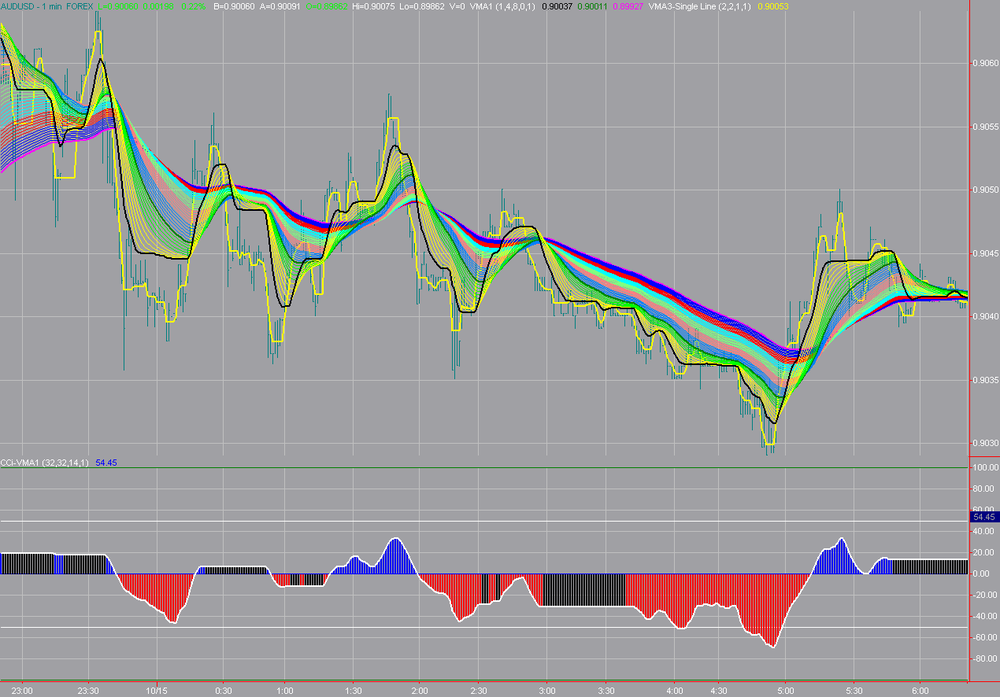
Task: Click the '0.9035' price axis label
Action: (985, 380)
